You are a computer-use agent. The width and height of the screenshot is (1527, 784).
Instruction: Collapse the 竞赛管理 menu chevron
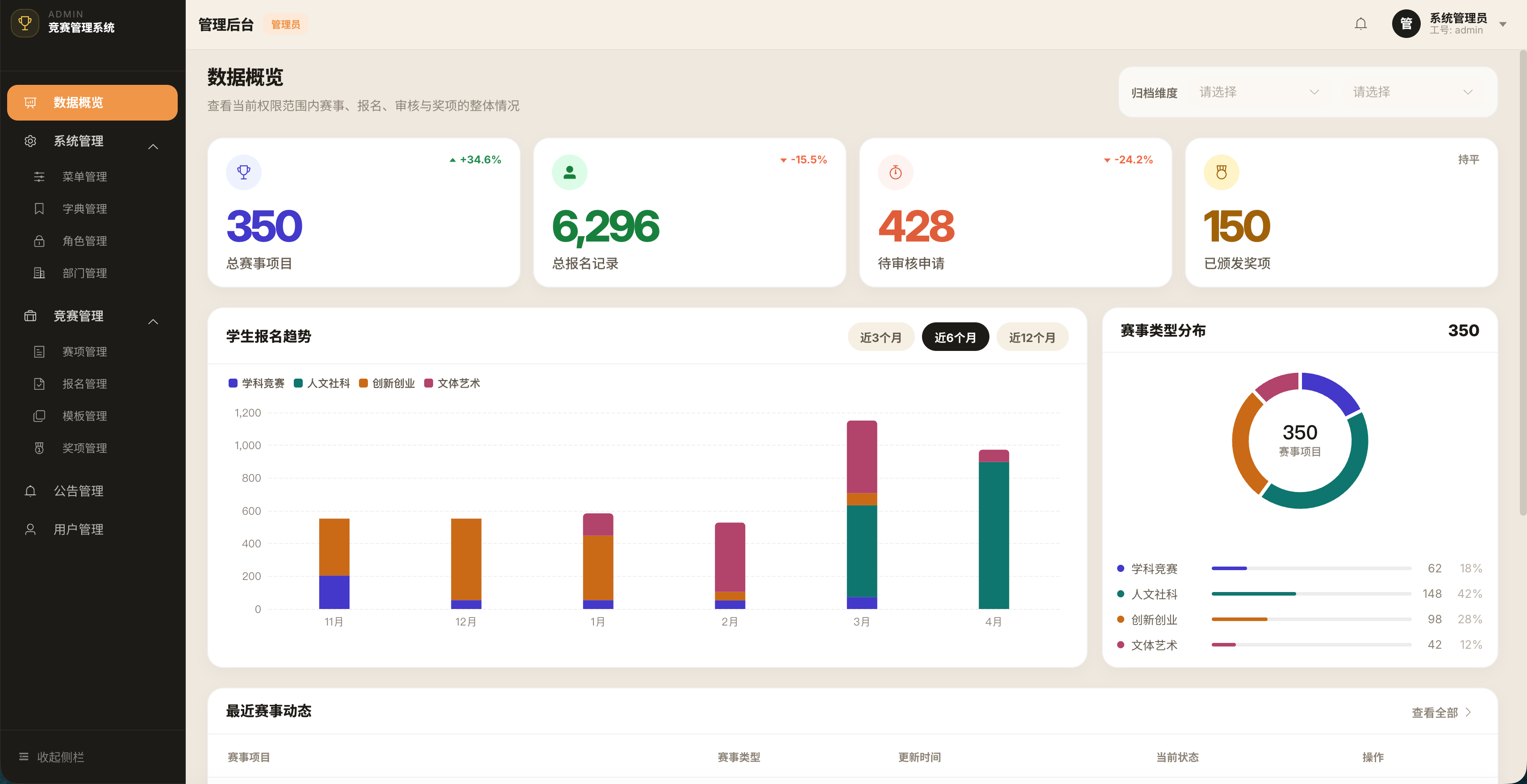153,321
